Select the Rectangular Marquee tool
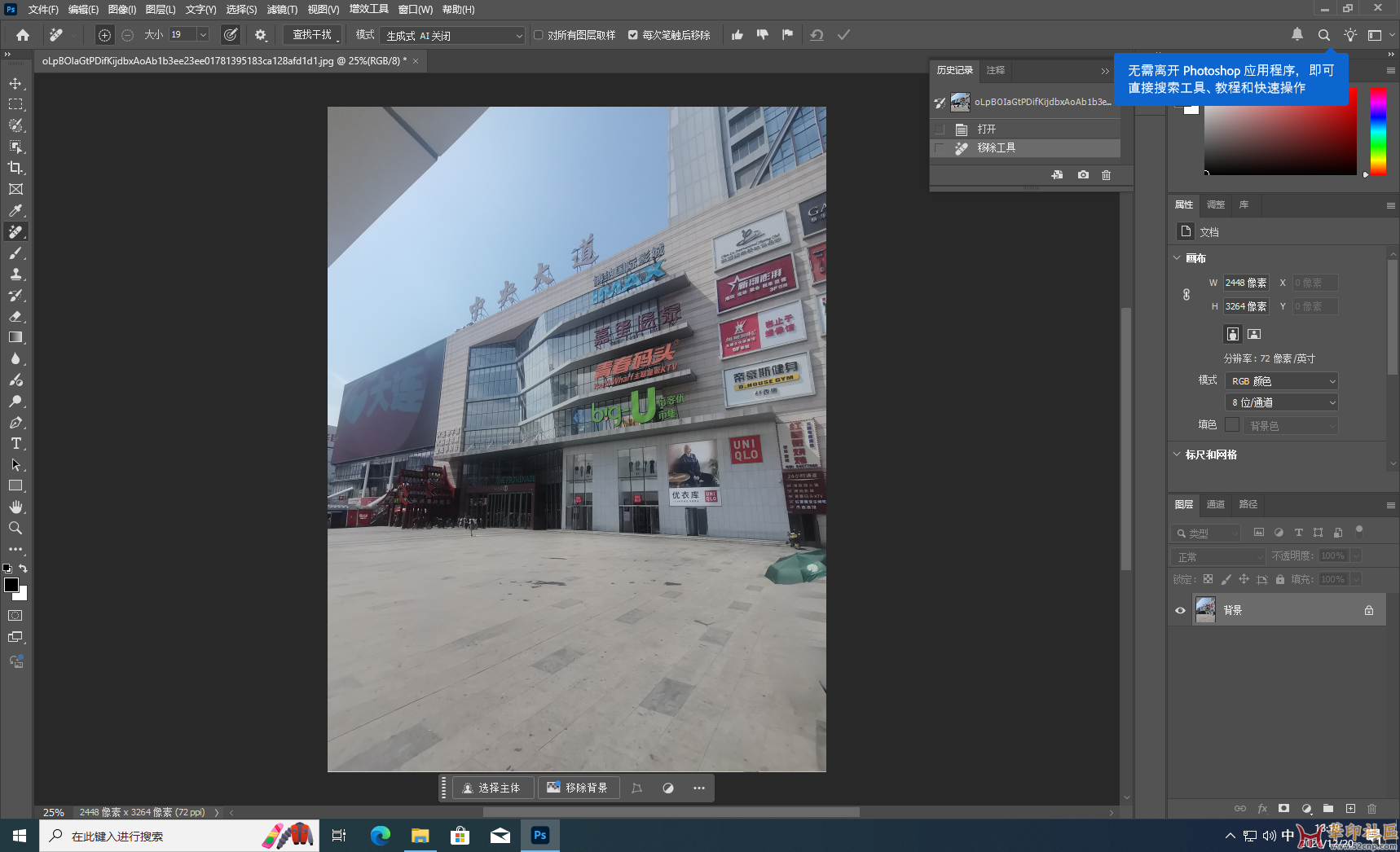The image size is (1400, 852). click(15, 104)
